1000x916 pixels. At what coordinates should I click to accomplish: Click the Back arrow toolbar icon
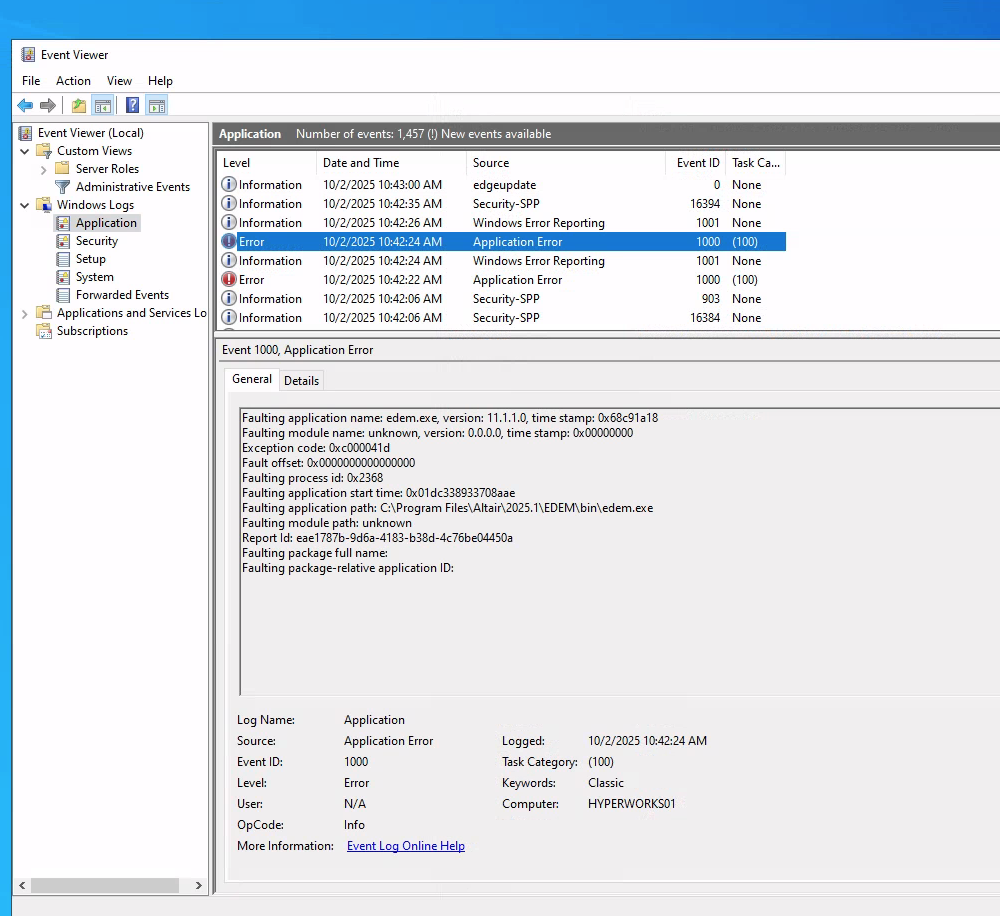25,105
